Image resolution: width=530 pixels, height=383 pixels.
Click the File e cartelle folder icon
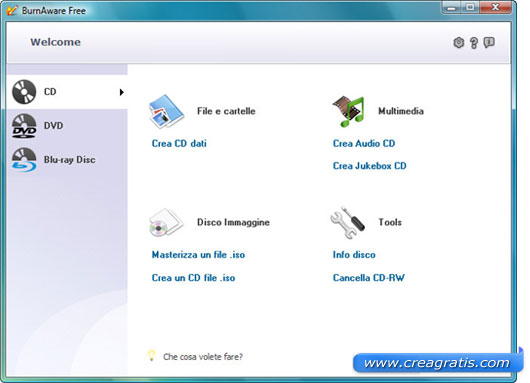click(166, 111)
